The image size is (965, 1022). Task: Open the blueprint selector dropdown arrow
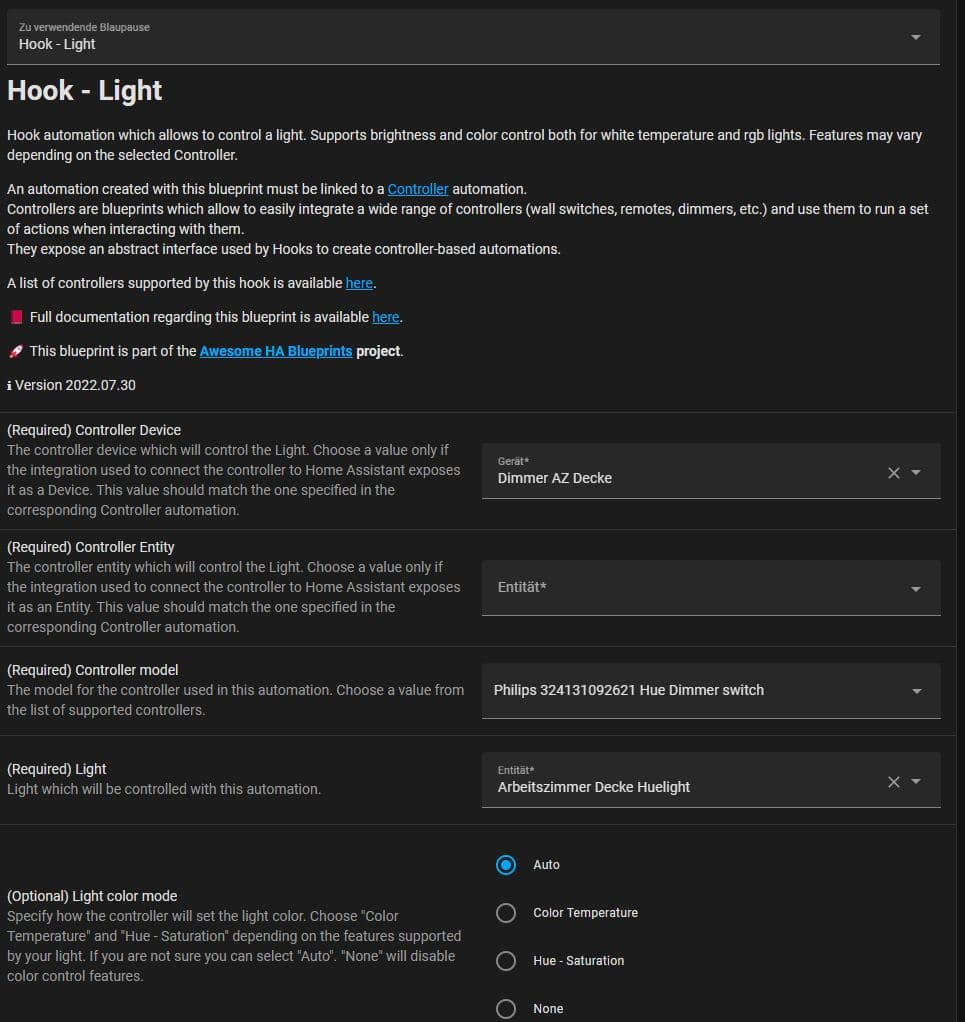click(915, 37)
